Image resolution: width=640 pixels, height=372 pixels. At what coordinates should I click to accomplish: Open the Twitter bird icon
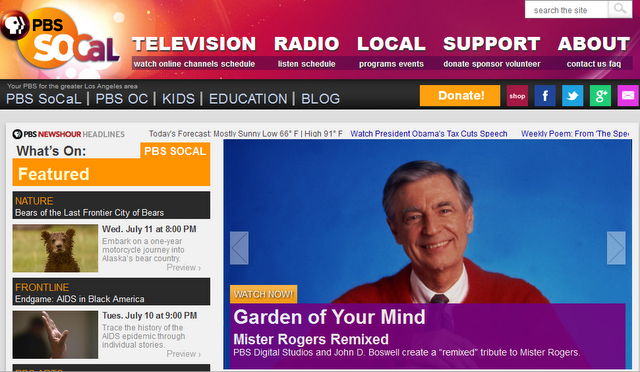click(572, 96)
